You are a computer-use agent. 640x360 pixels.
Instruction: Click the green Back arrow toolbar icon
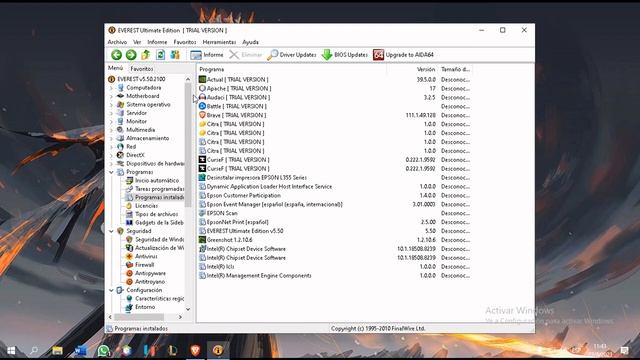click(x=116, y=55)
